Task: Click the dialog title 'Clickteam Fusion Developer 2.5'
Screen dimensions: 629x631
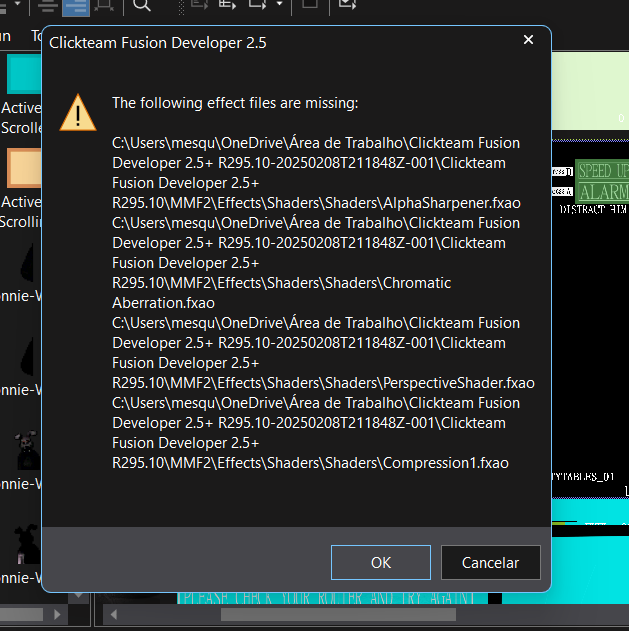Action: (x=158, y=43)
